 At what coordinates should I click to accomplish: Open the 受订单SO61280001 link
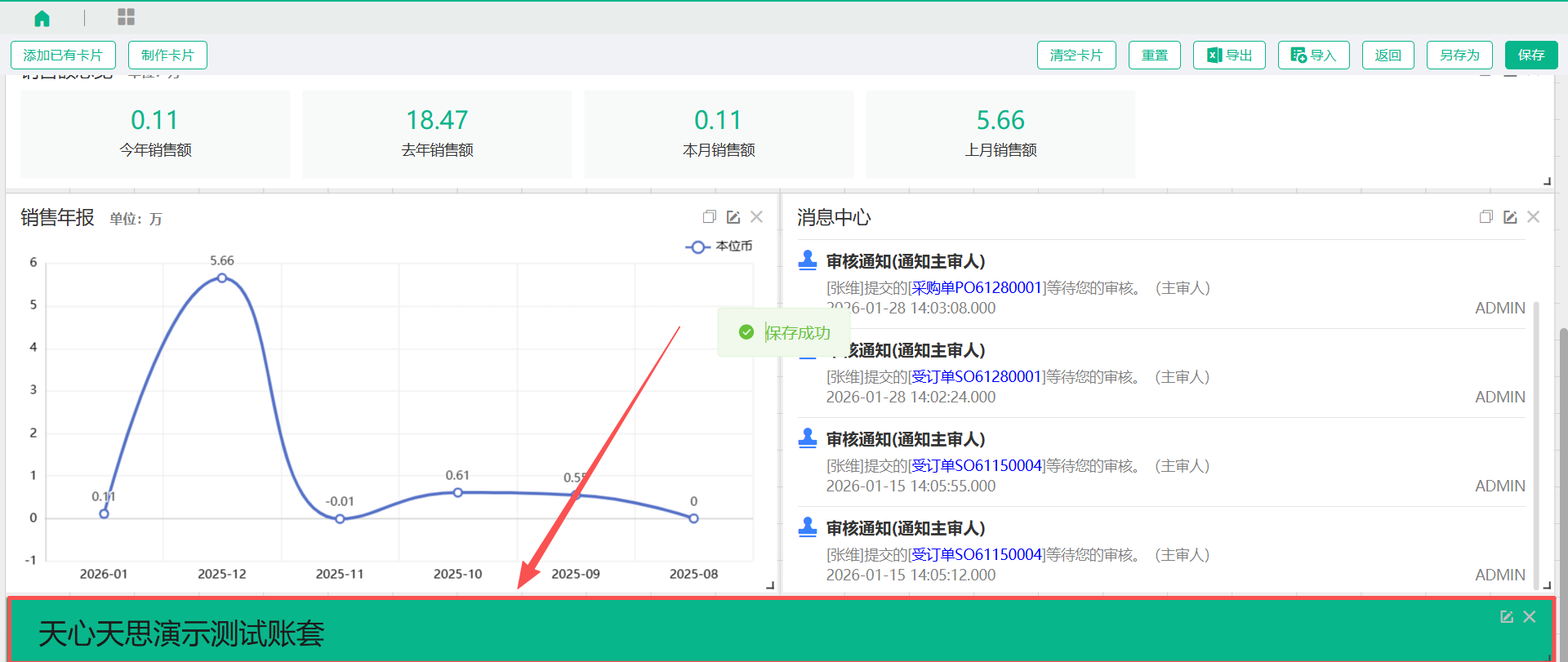point(977,376)
